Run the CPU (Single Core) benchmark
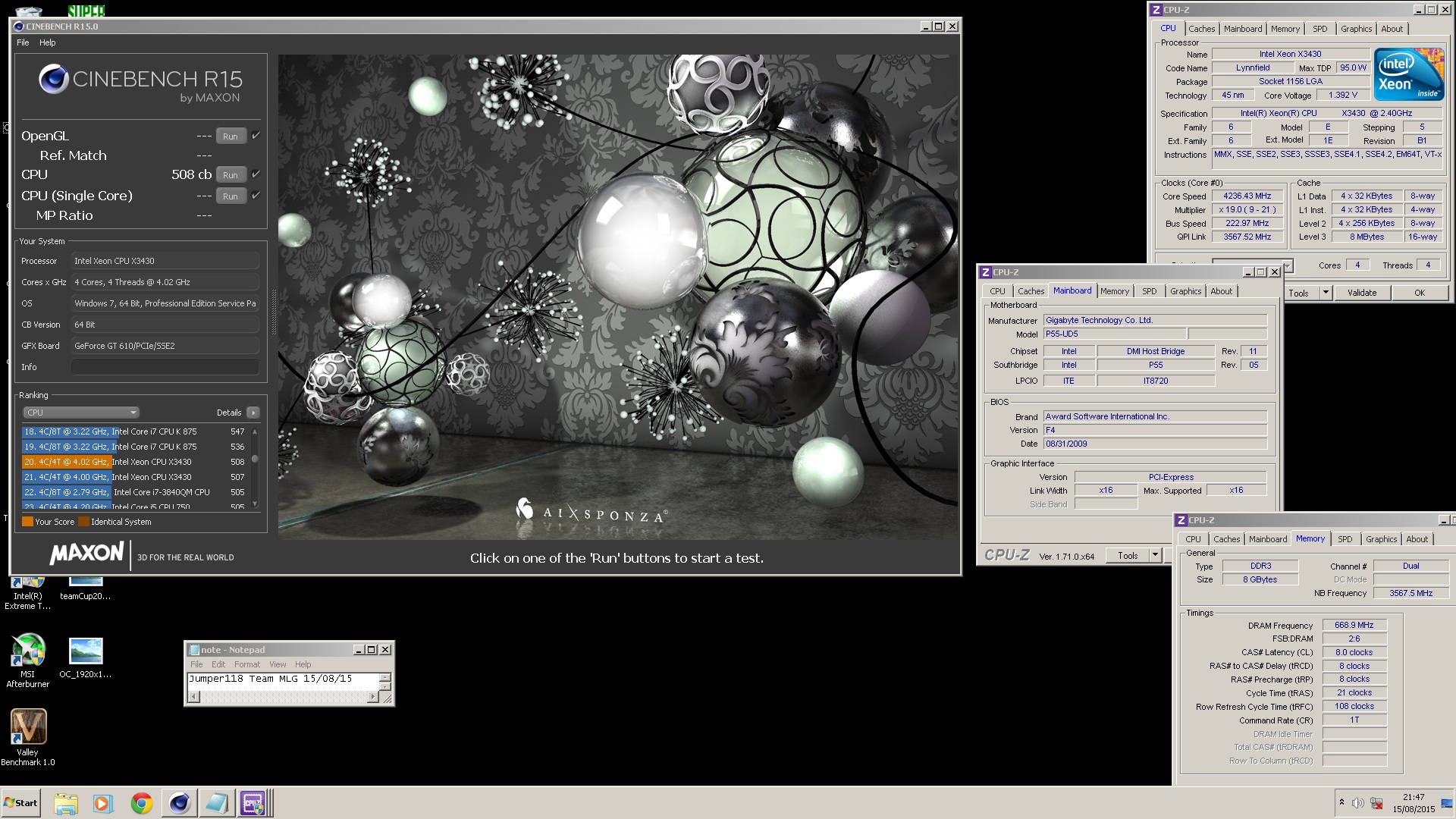This screenshot has height=819, width=1456. pyautogui.click(x=231, y=196)
